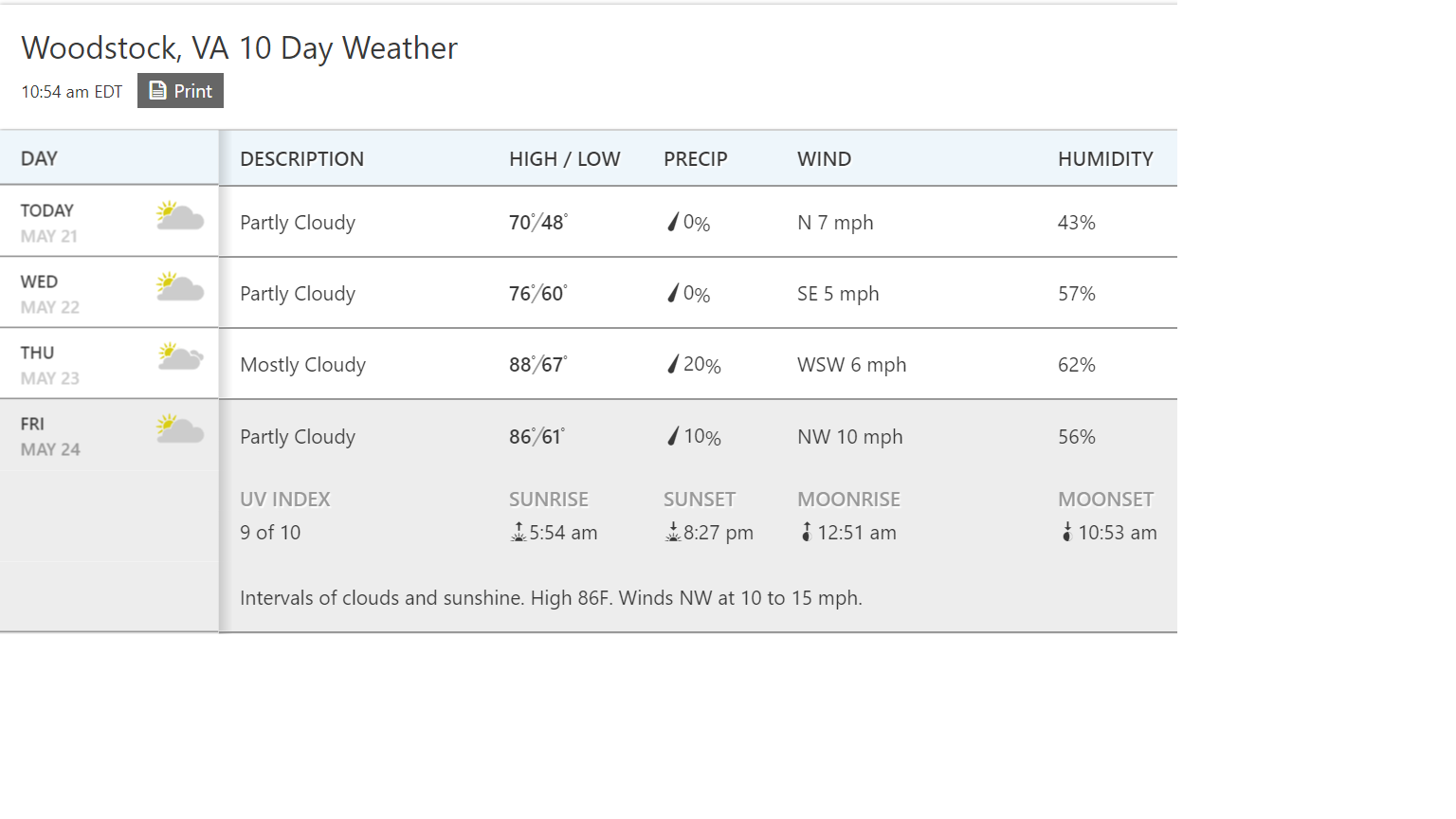Click Friday's partly cloudy weather icon

[x=180, y=429]
